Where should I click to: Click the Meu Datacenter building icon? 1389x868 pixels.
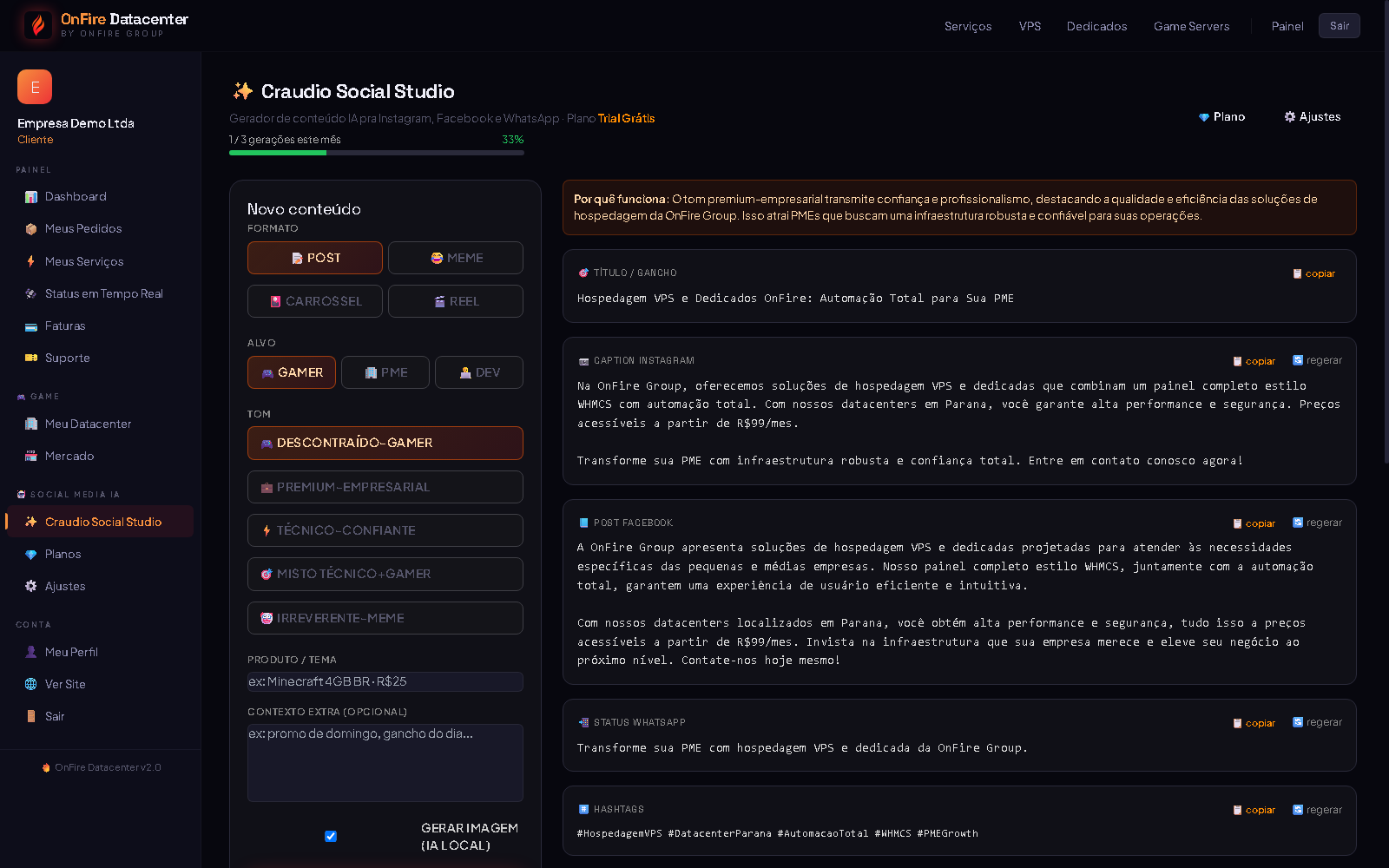coord(31,424)
